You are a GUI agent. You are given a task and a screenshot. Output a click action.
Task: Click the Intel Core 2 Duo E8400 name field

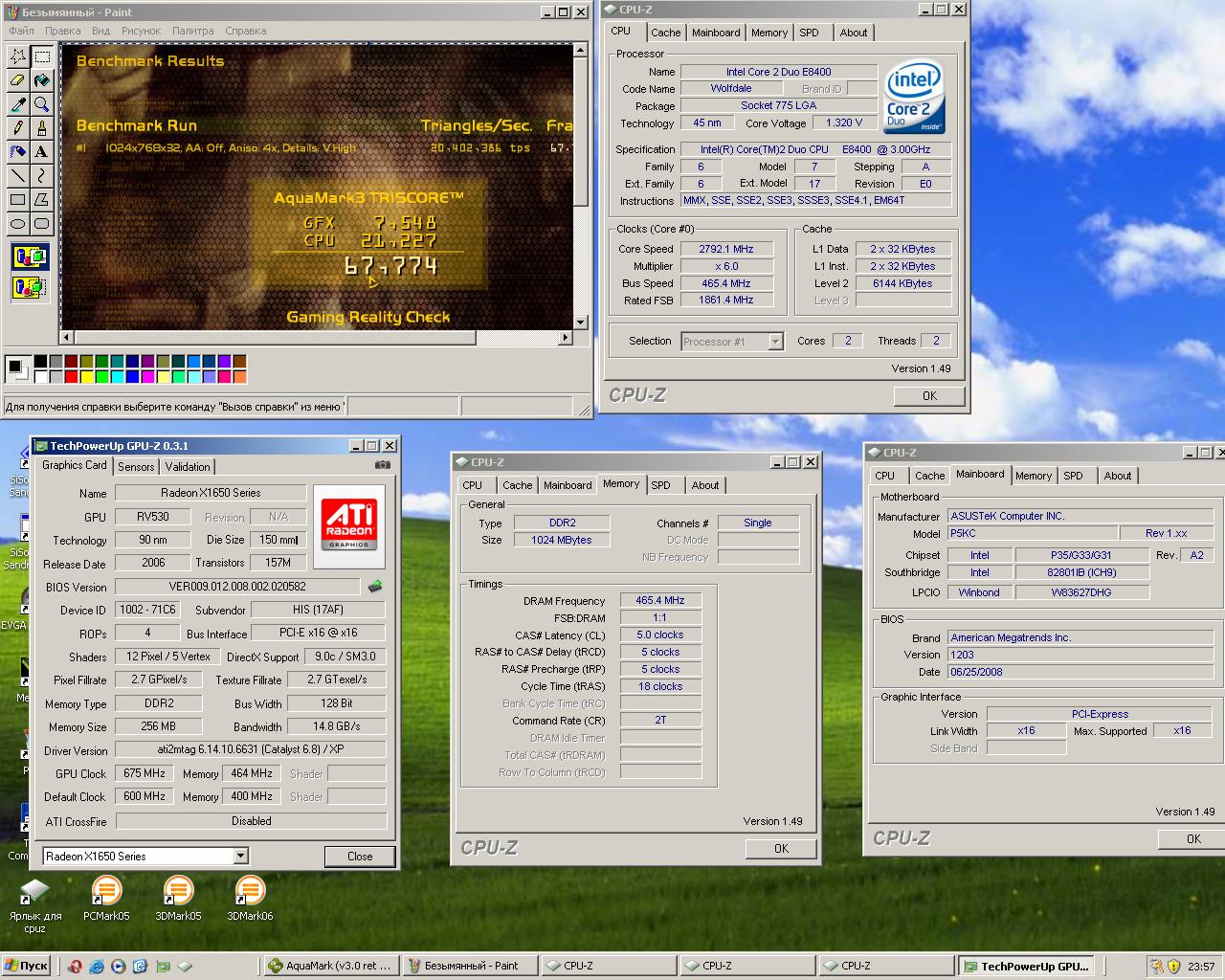pyautogui.click(x=778, y=72)
